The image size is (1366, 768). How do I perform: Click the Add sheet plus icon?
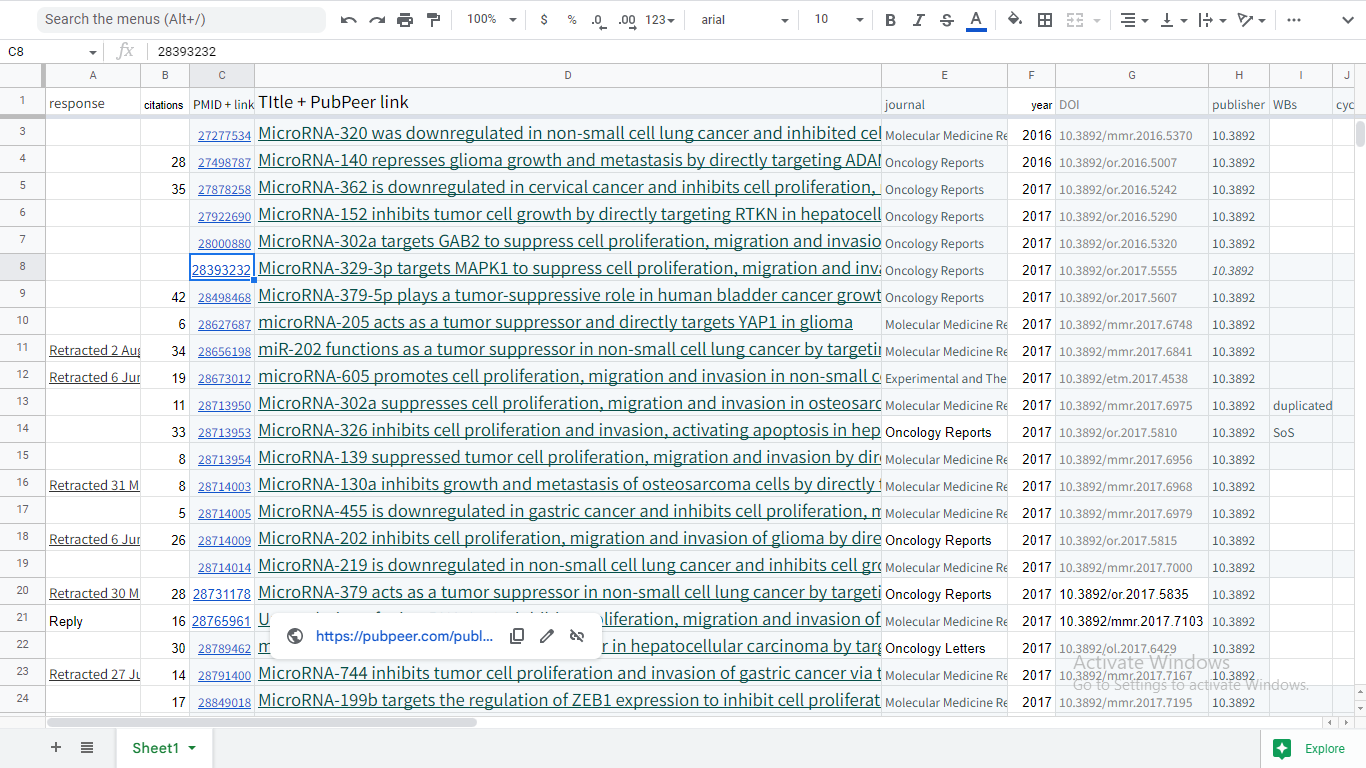(56, 748)
